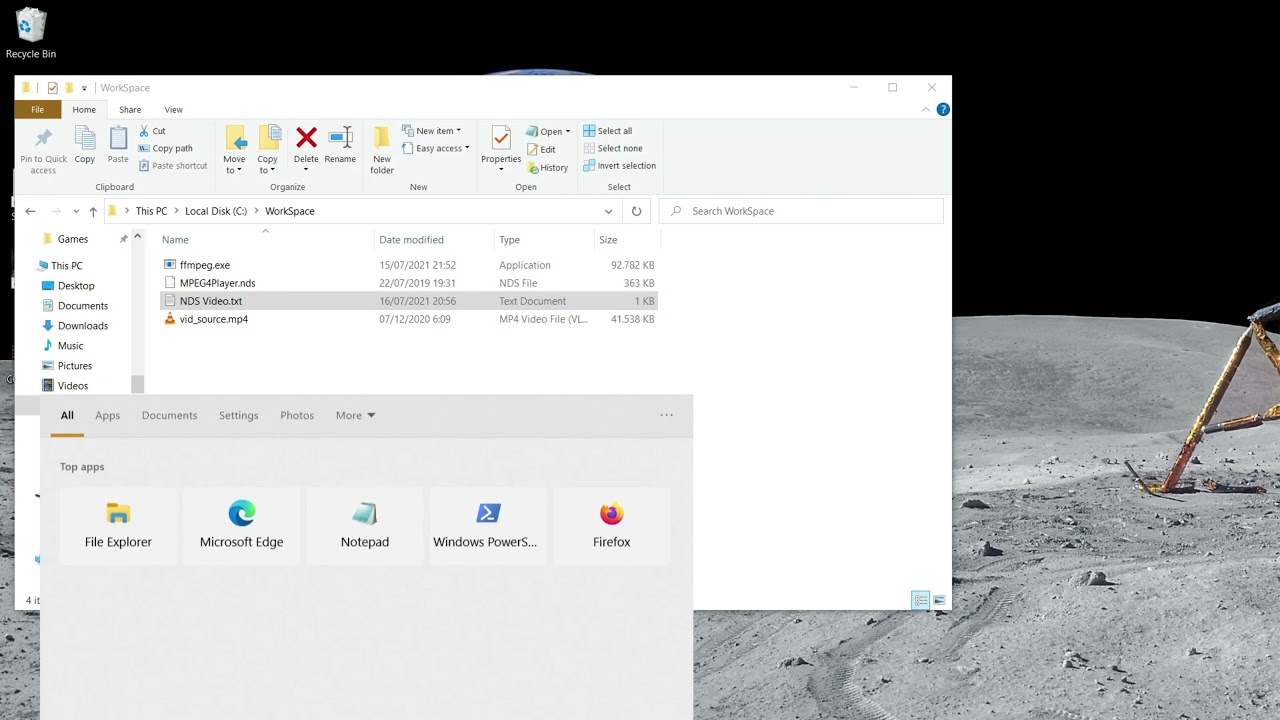Sort files by the Name column header
1280x720 pixels.
tap(267, 240)
